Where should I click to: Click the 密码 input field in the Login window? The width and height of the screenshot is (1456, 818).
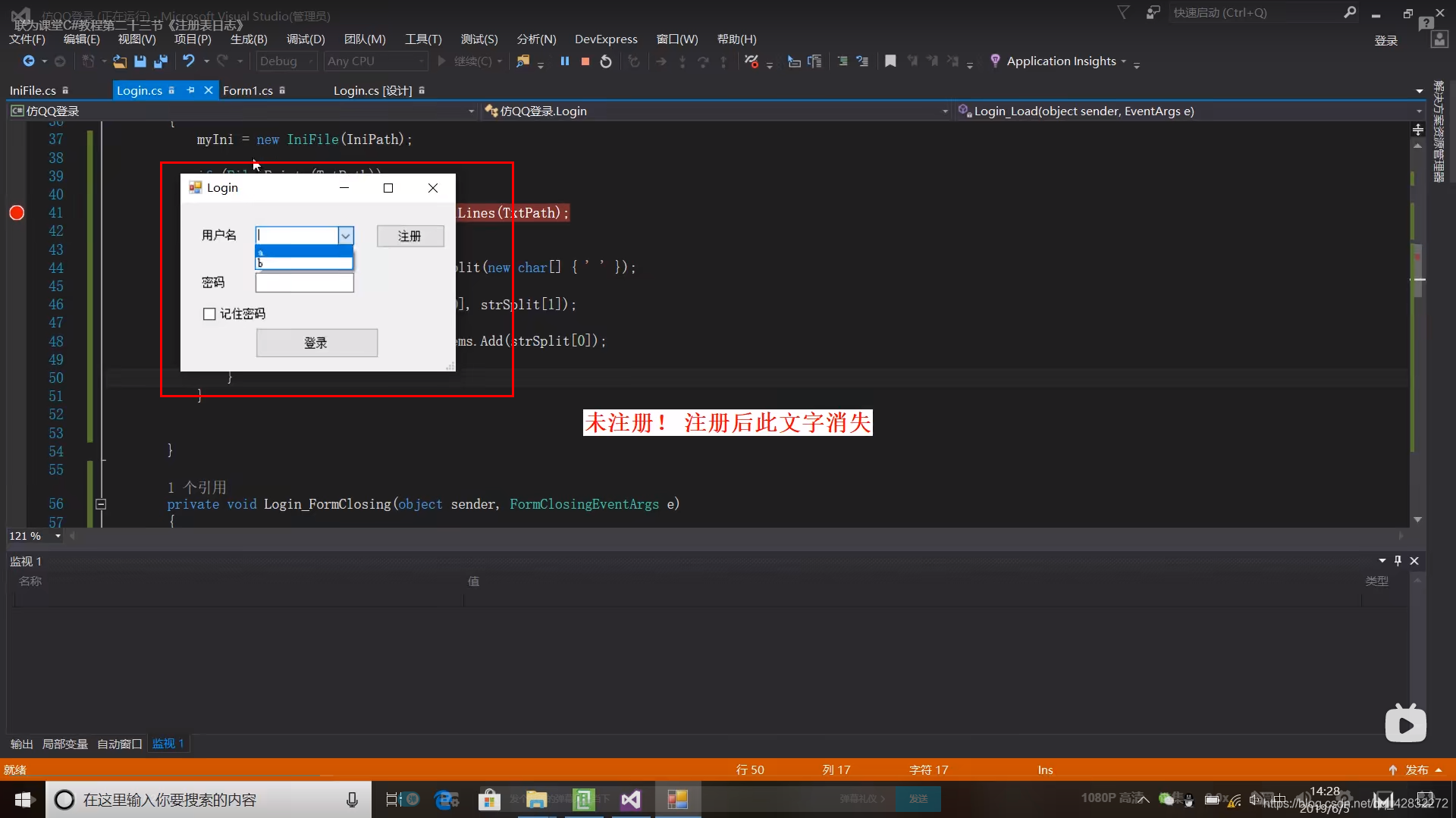tap(304, 283)
